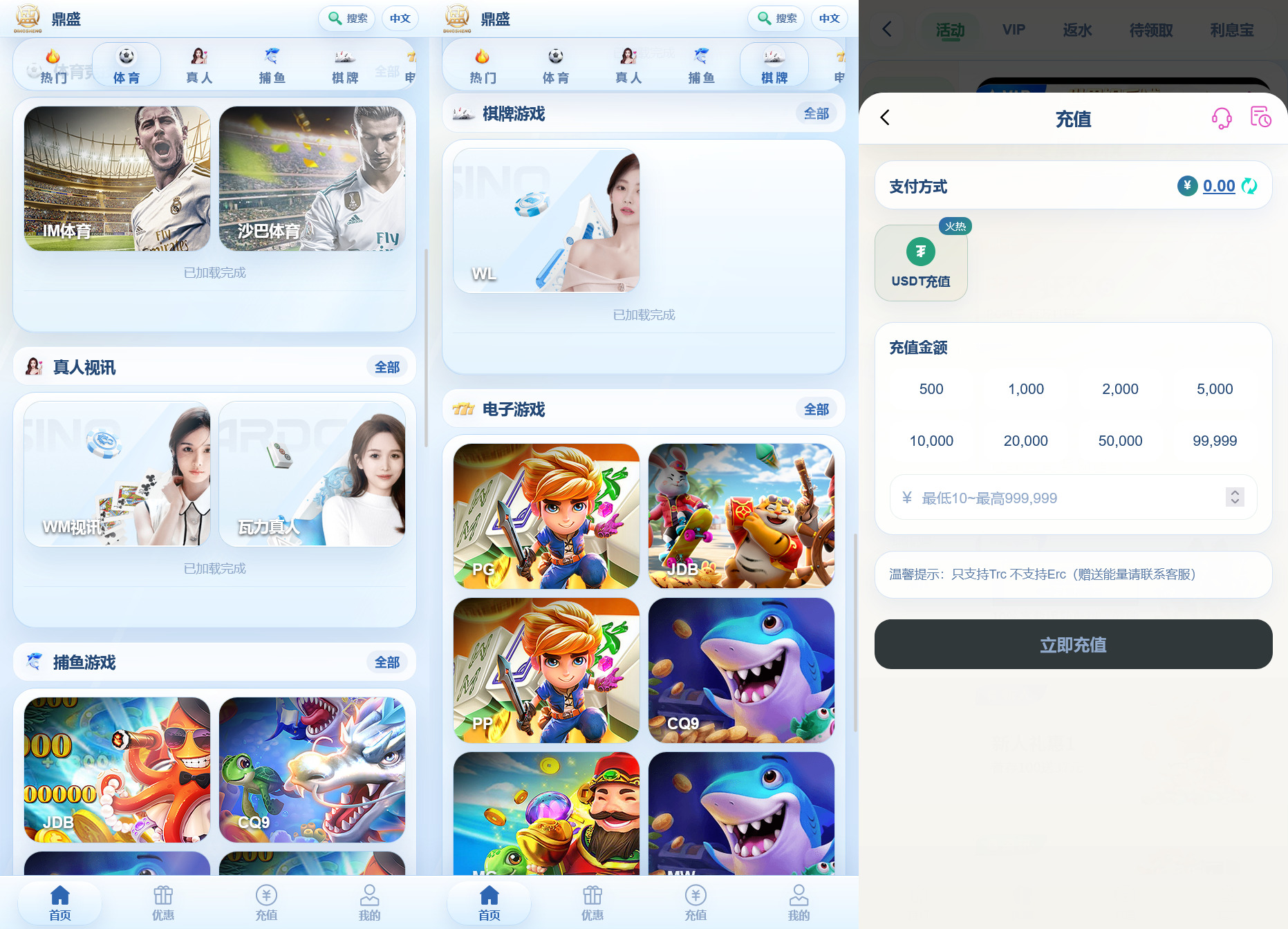Screen dimensions: 1288x929
Task: Click 立即充值 submit button
Action: coord(1073,644)
